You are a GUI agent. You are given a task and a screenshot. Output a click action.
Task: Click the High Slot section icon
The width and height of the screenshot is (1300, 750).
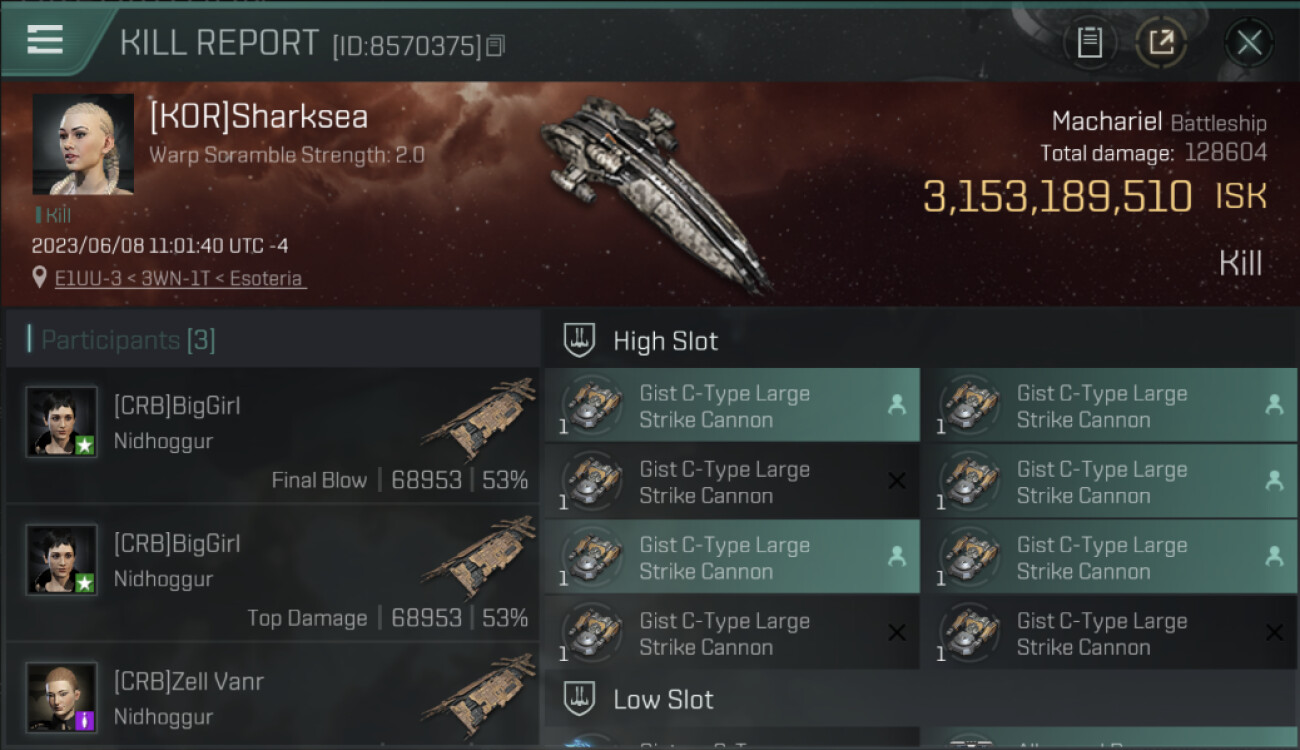pos(579,341)
